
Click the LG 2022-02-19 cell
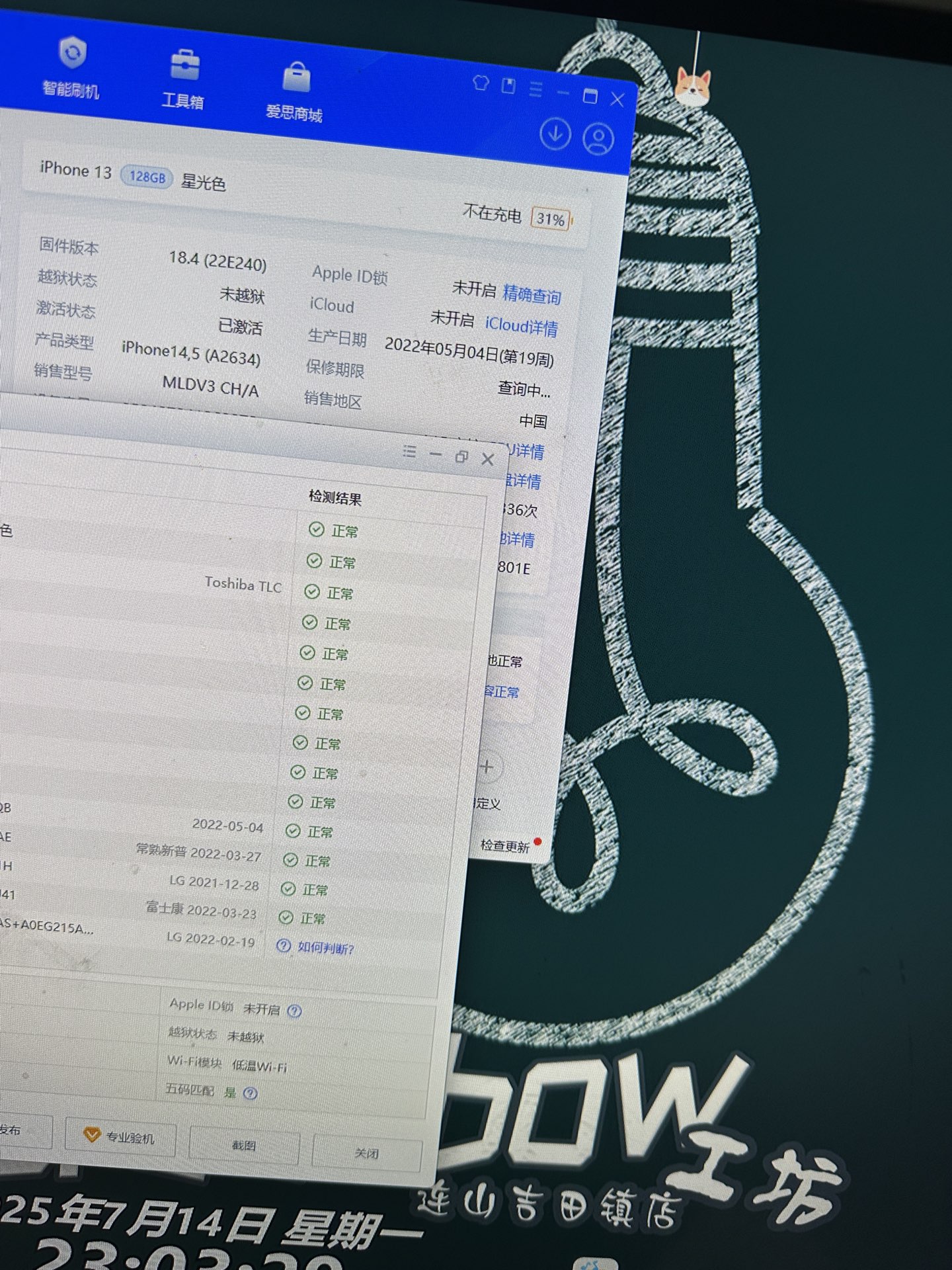[211, 939]
